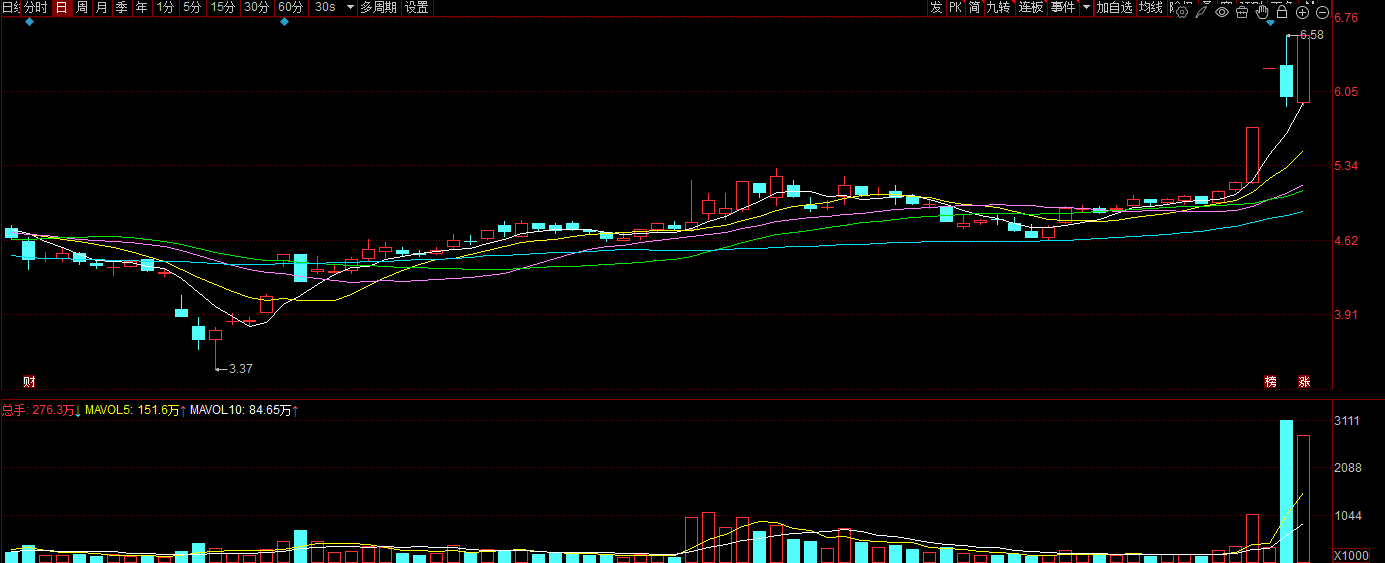Select the 1分 one-minute period
The width and height of the screenshot is (1385, 563).
165,7
